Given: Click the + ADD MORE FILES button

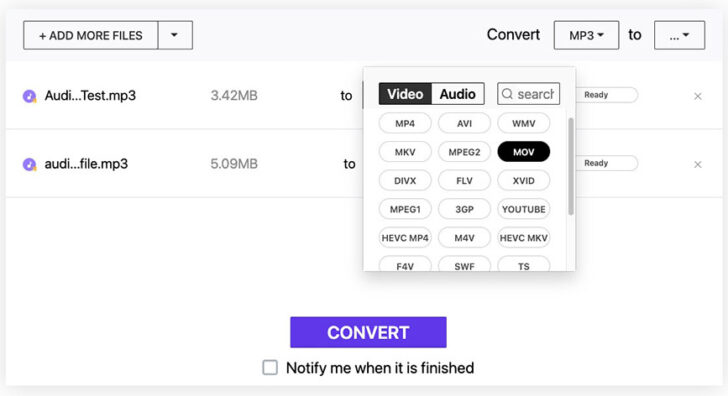Looking at the screenshot, I should click(91, 35).
